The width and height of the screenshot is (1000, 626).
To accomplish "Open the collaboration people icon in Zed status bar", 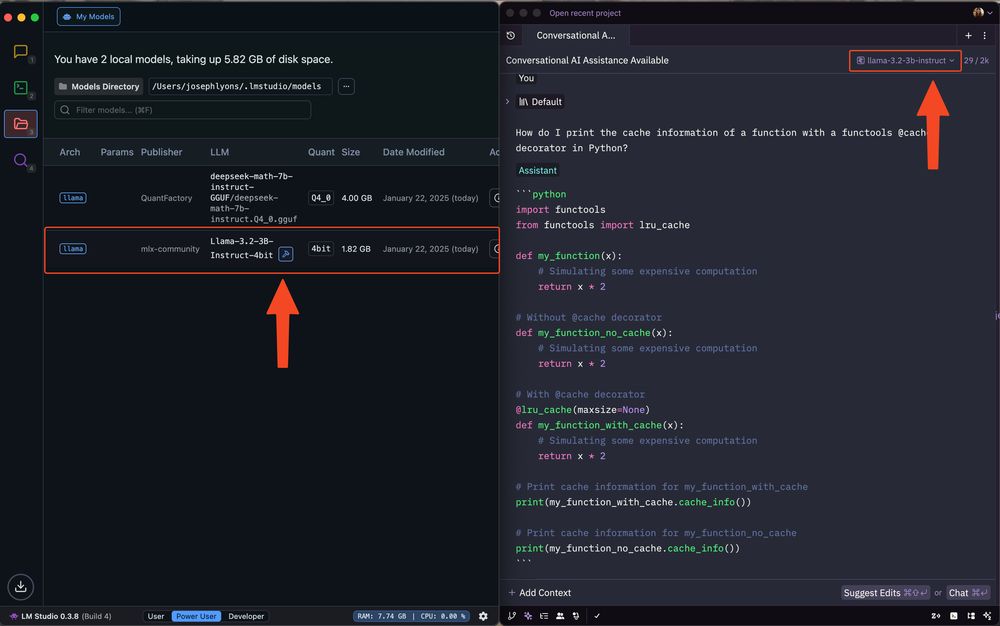I will (560, 616).
